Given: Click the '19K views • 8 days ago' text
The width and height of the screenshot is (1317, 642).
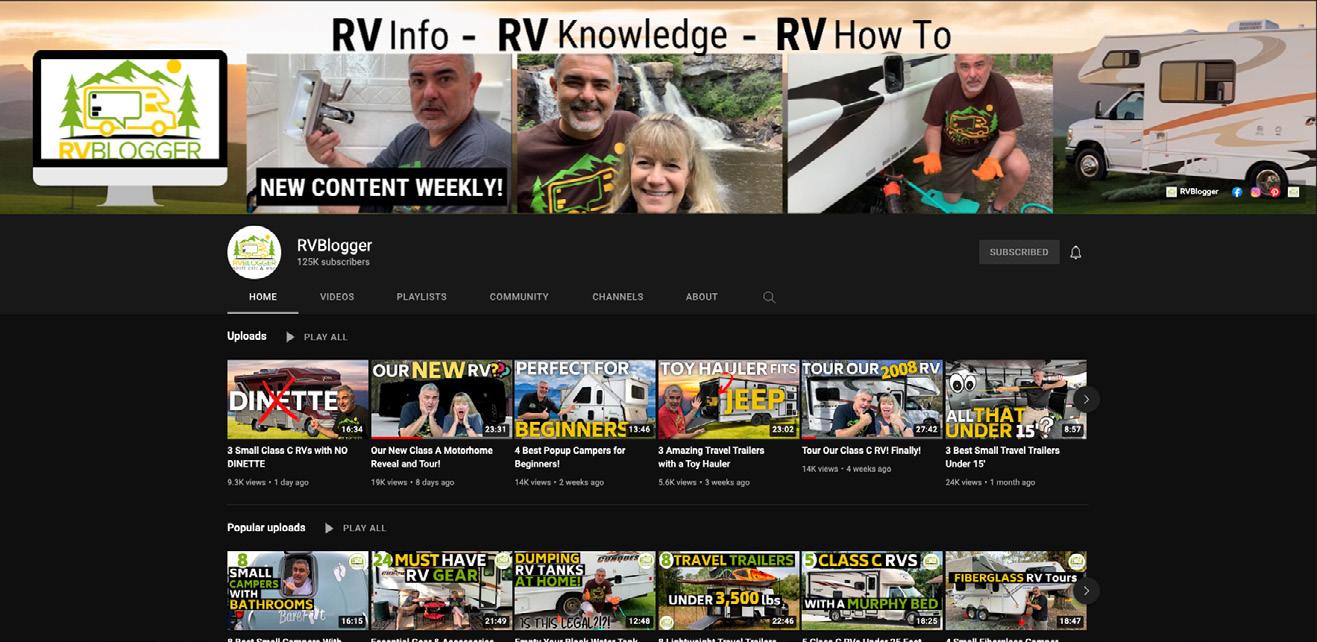Looking at the screenshot, I should [412, 482].
